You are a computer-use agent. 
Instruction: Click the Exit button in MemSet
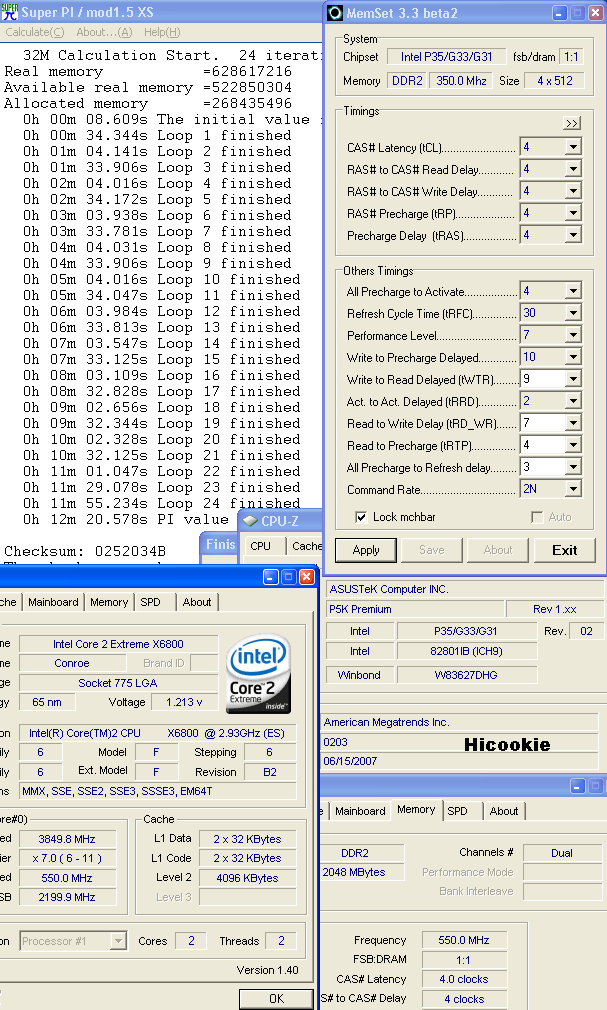tap(564, 550)
